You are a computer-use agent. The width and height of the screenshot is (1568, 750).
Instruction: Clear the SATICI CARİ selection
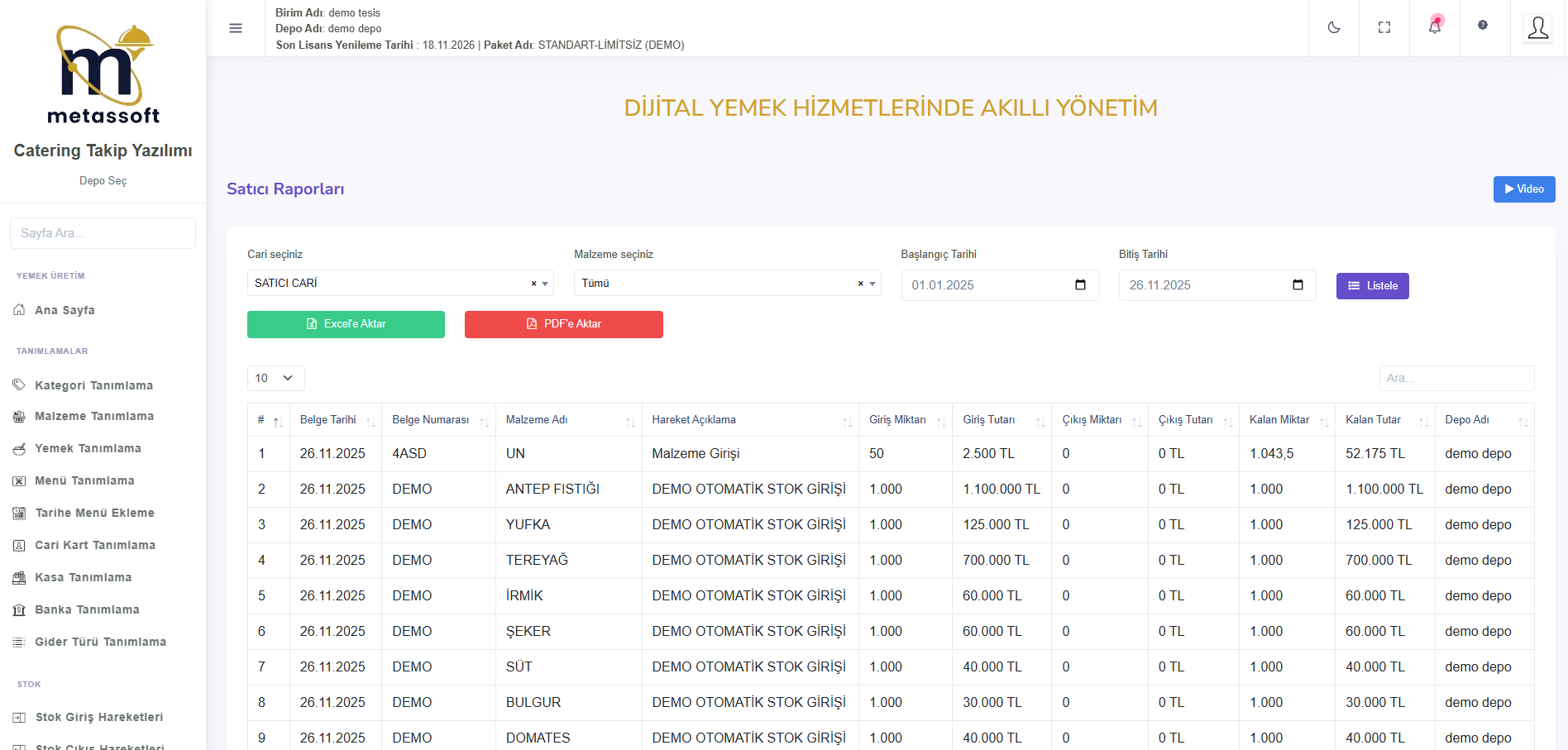[x=533, y=284]
